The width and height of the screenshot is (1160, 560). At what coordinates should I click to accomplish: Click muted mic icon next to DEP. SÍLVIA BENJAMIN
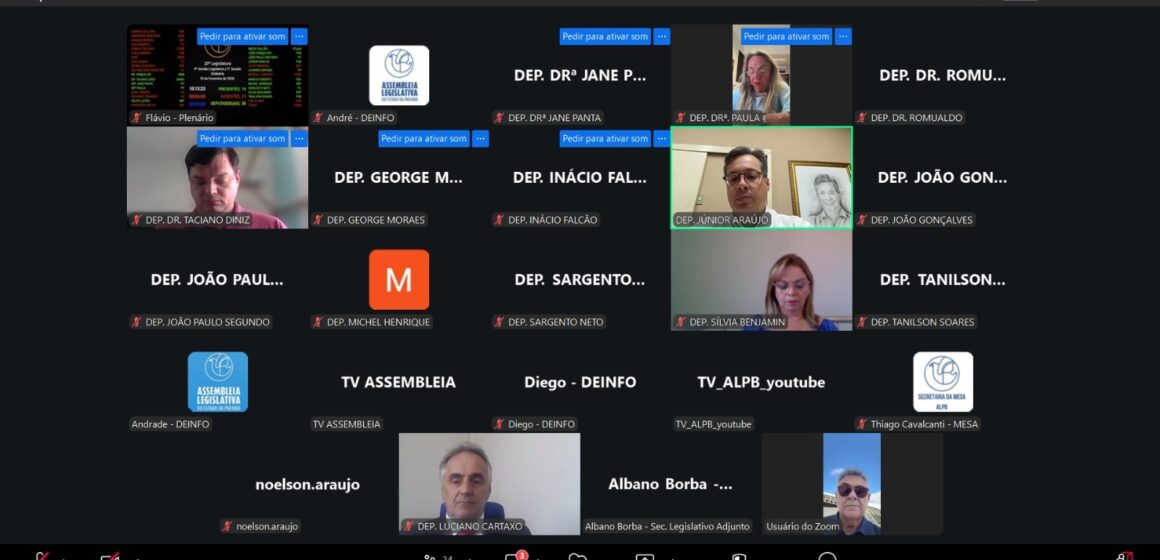[x=680, y=322]
